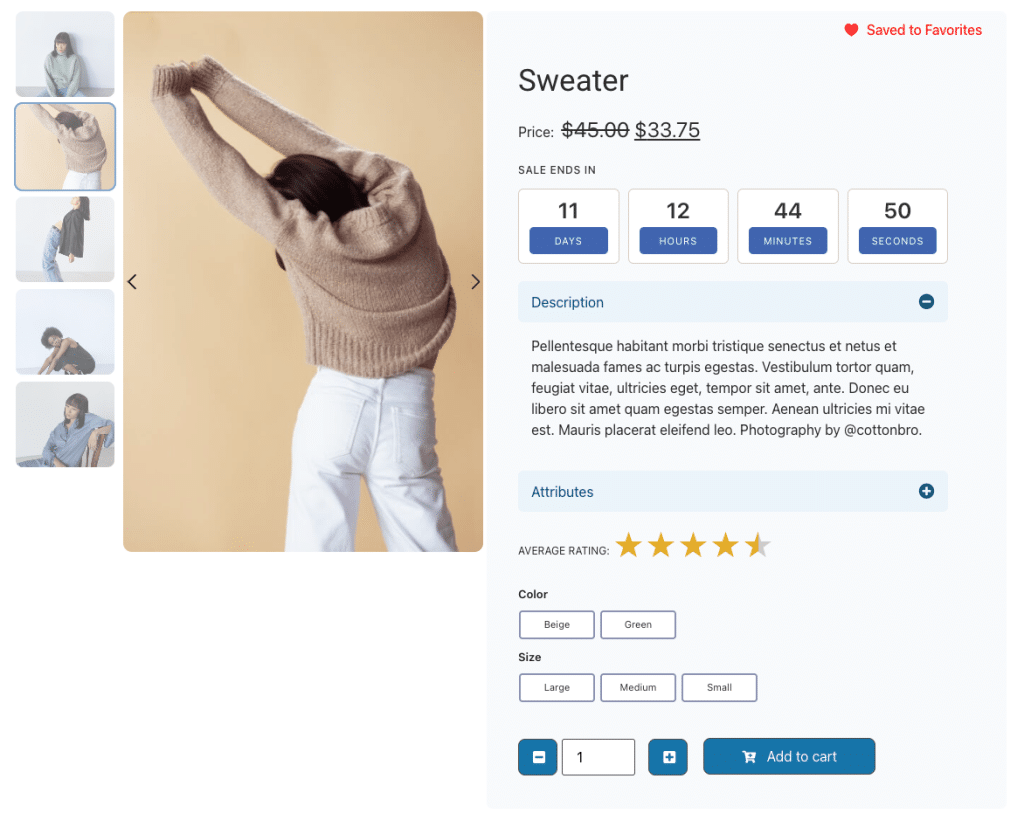
Task: Open the Attributes accordion header
Action: tap(733, 491)
